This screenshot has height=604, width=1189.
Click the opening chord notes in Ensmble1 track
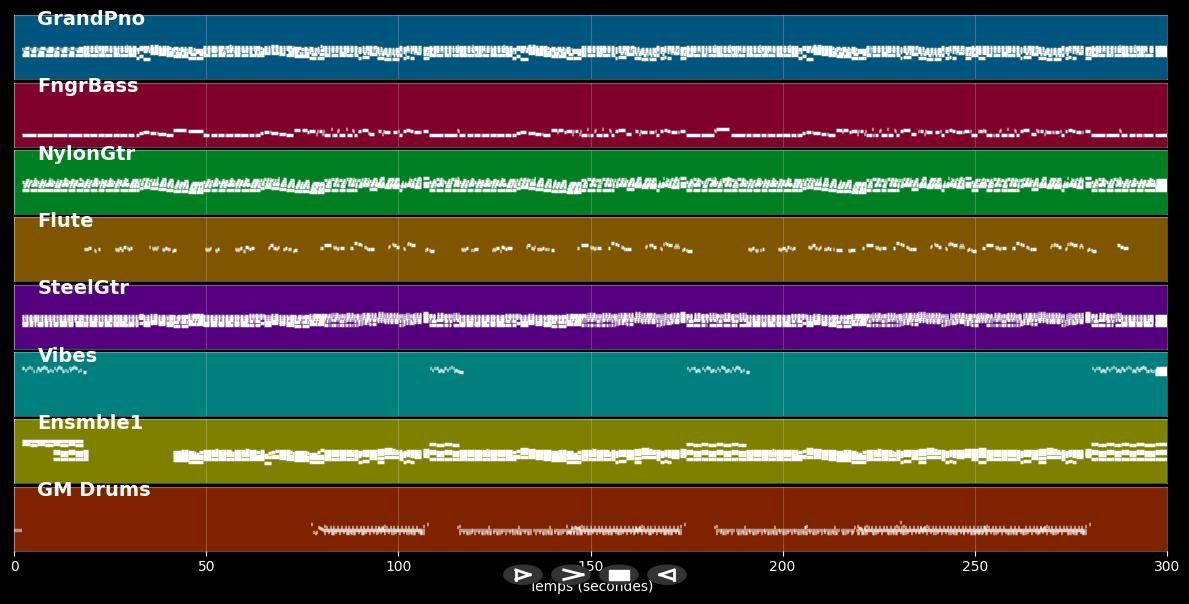(52, 443)
